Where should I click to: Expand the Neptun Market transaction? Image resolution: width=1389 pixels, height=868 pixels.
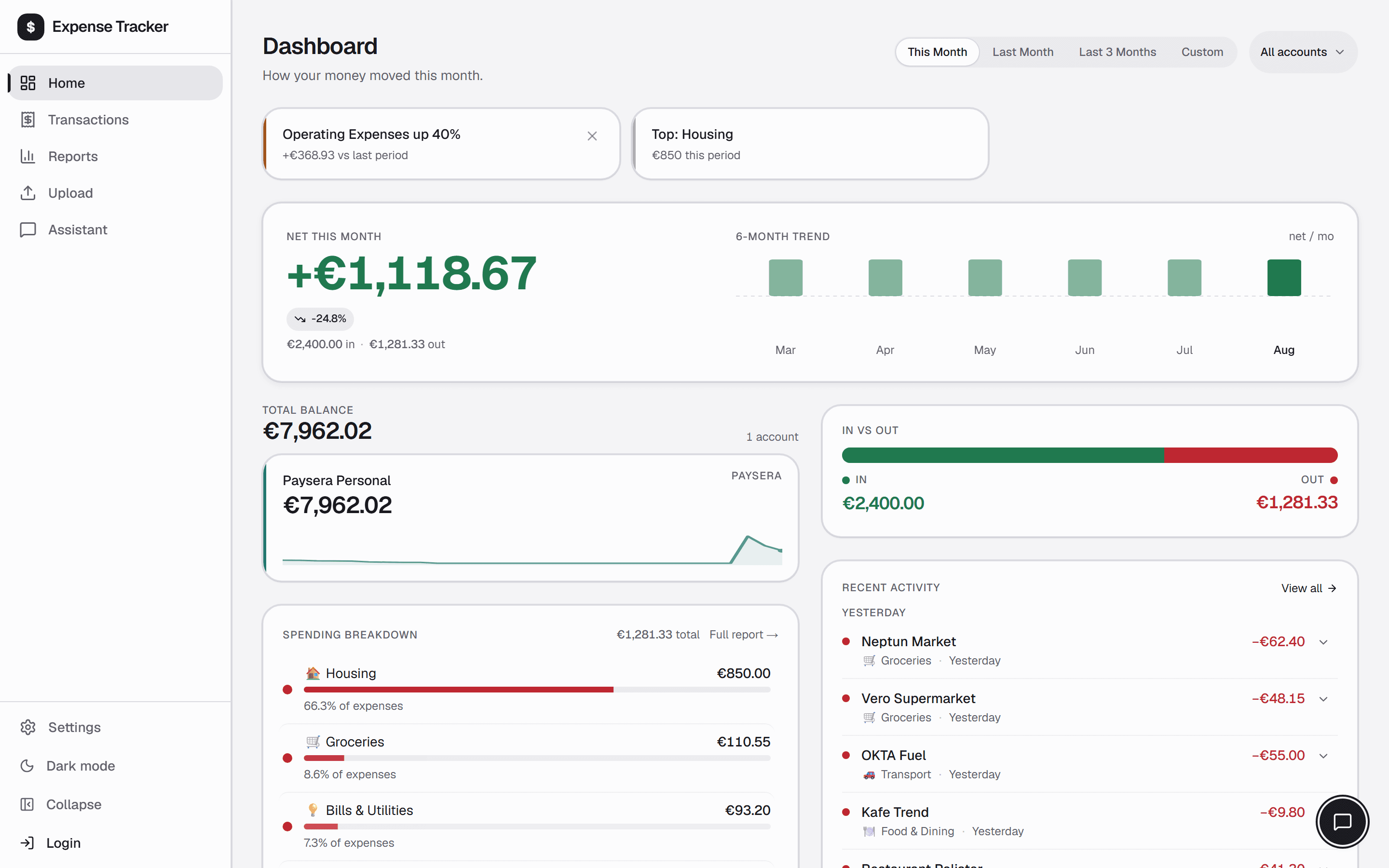point(1323,642)
